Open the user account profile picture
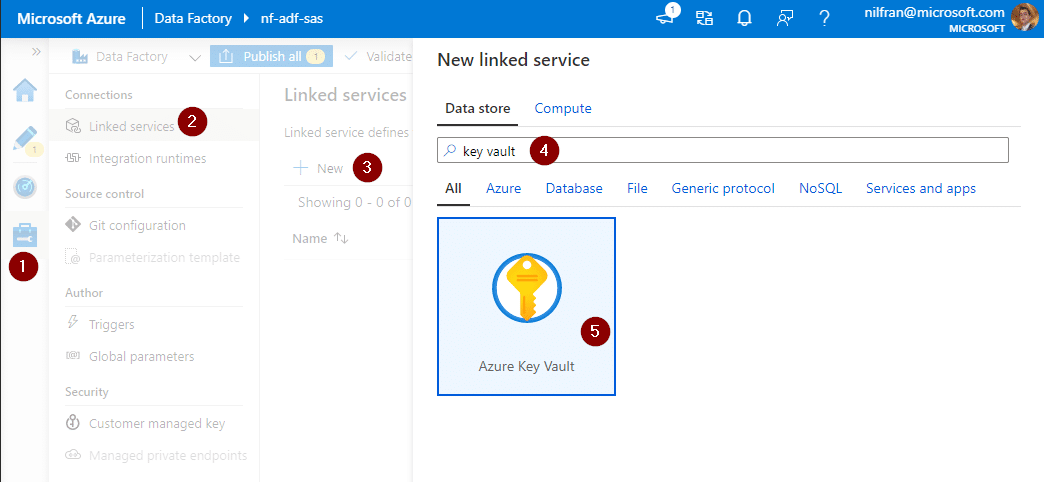The height and width of the screenshot is (482, 1044). click(x=1025, y=18)
